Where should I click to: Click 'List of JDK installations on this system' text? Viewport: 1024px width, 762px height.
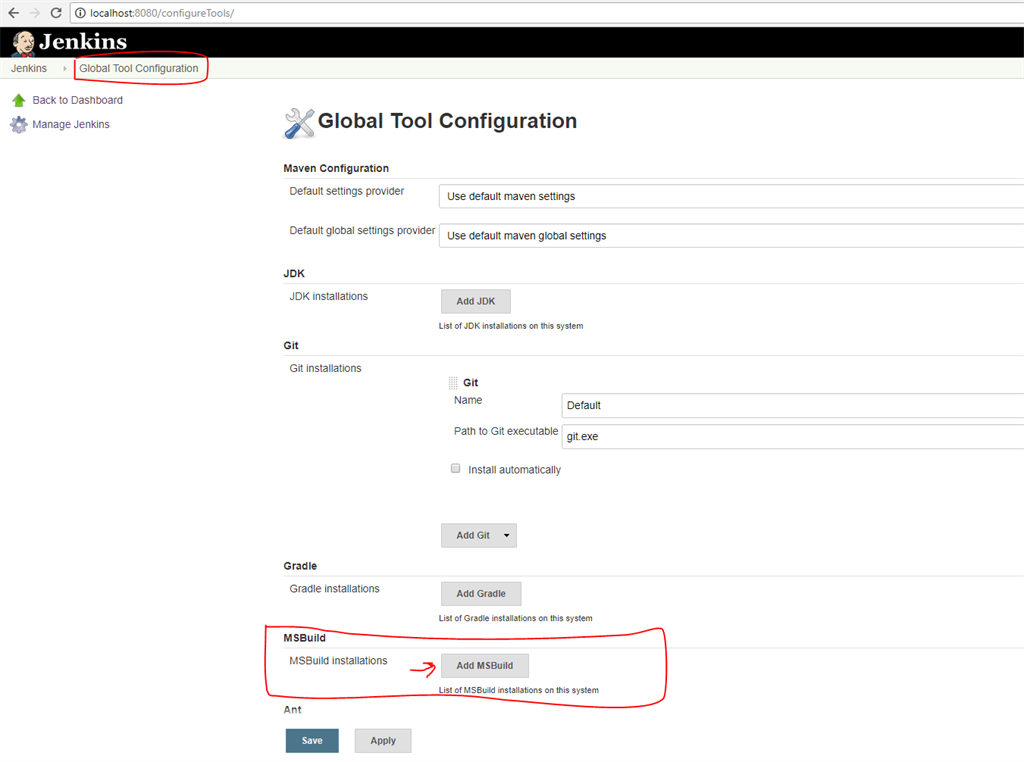coord(511,326)
